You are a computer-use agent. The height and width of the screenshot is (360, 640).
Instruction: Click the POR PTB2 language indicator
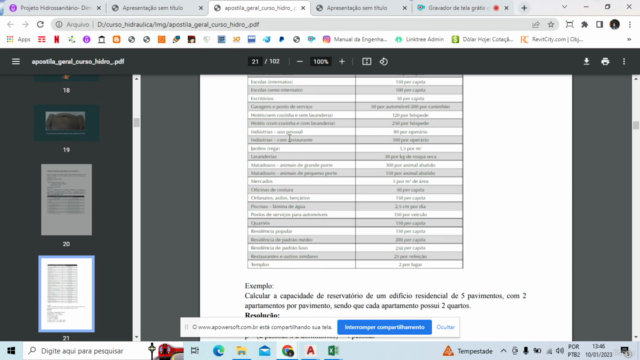click(573, 351)
